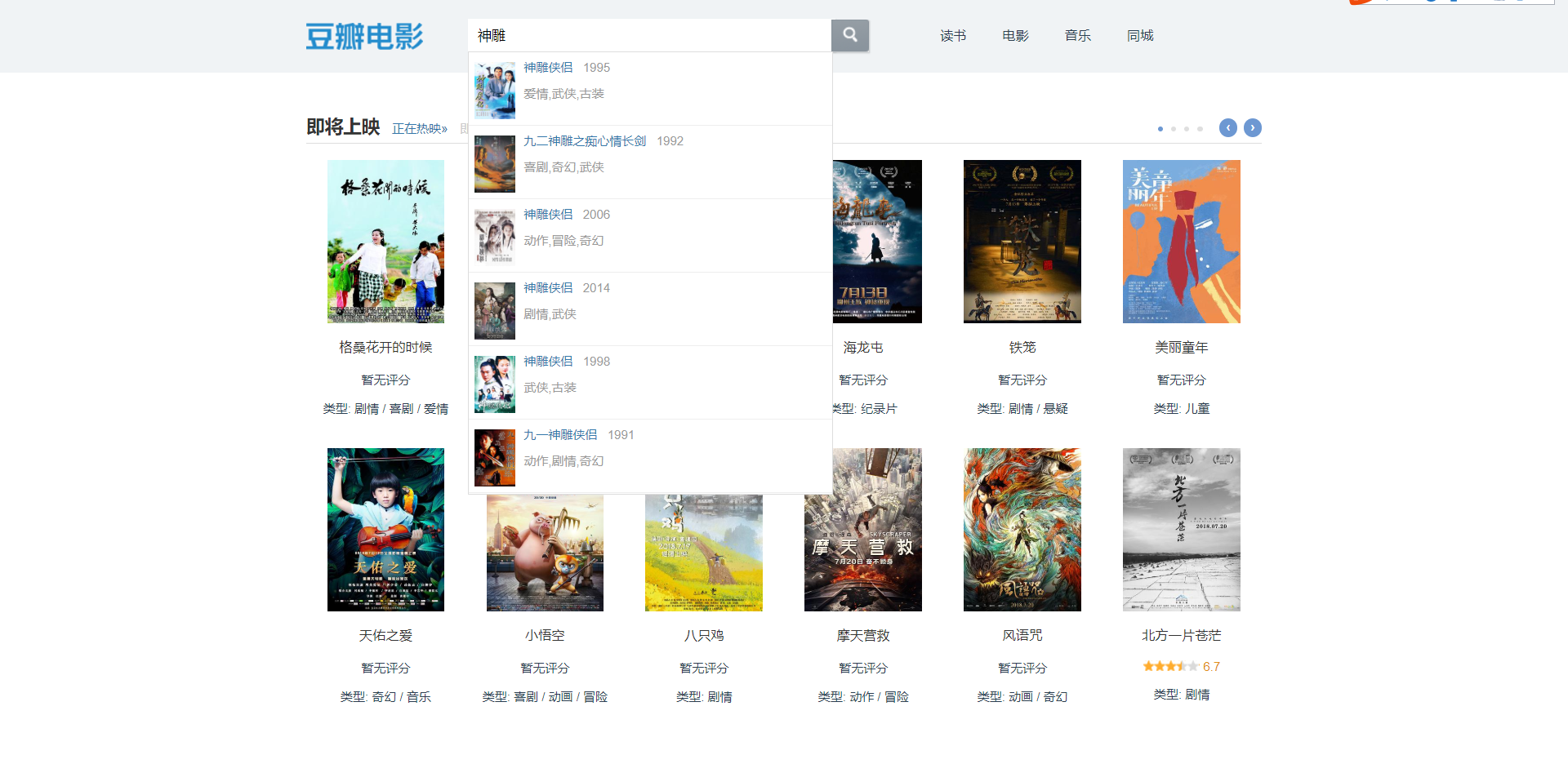
Task: Click 类型: 纪录片 under 海龙屯
Action: click(865, 409)
